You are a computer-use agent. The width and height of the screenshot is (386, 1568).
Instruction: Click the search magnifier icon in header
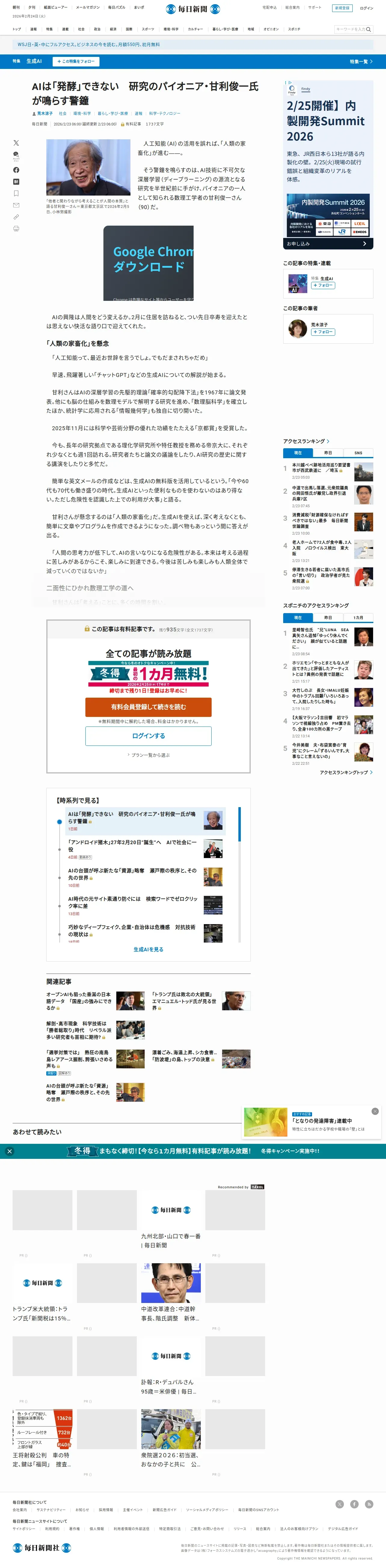click(368, 29)
